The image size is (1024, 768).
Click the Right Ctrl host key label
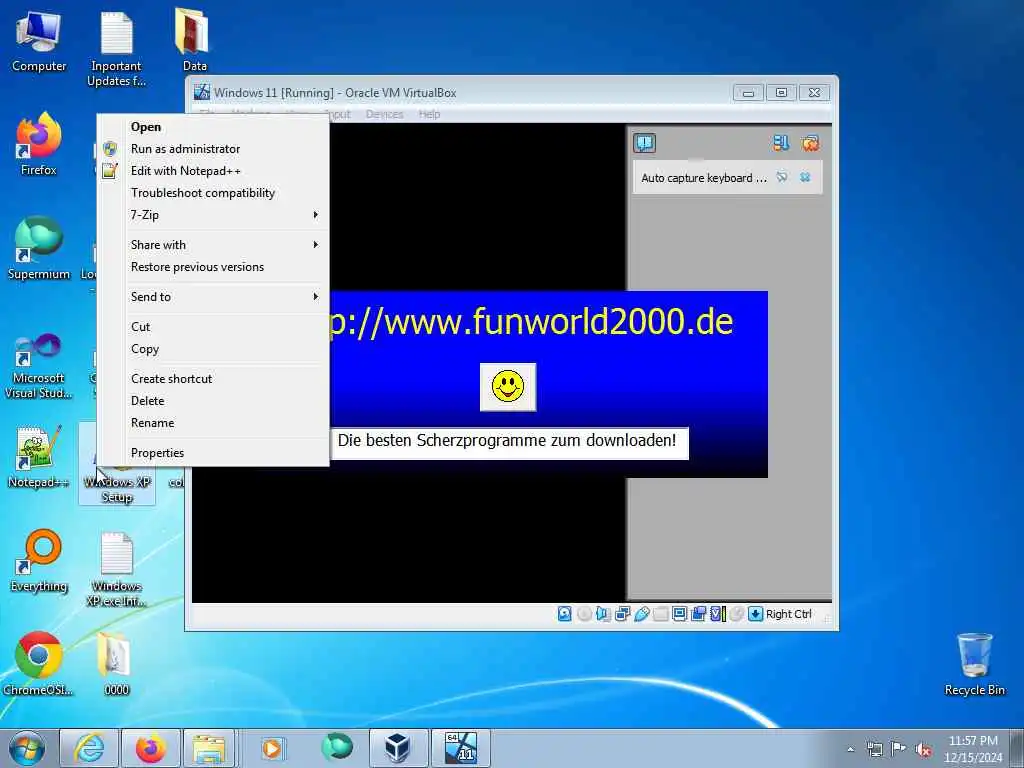pos(788,614)
